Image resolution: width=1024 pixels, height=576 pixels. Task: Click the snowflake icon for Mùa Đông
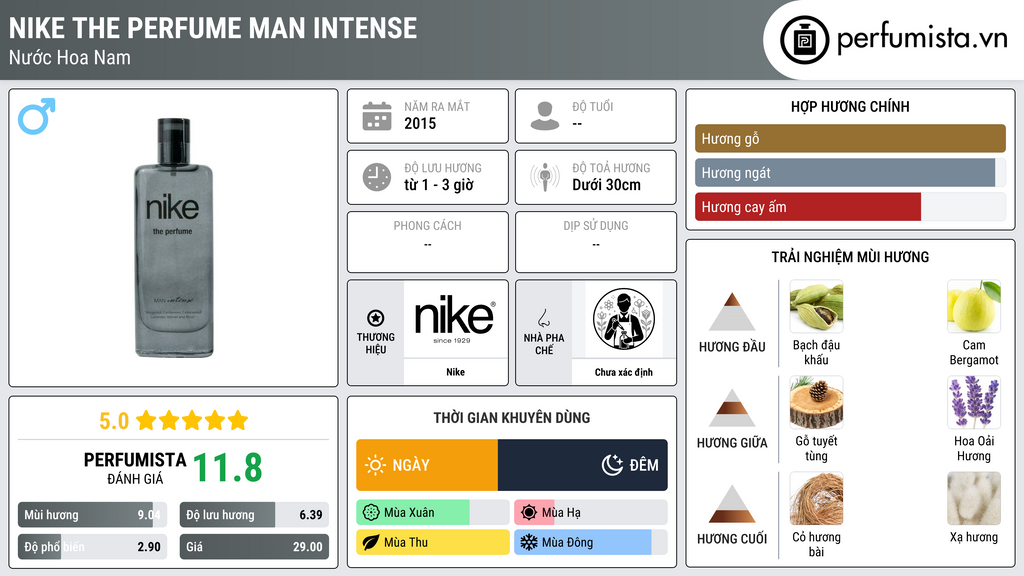529,542
